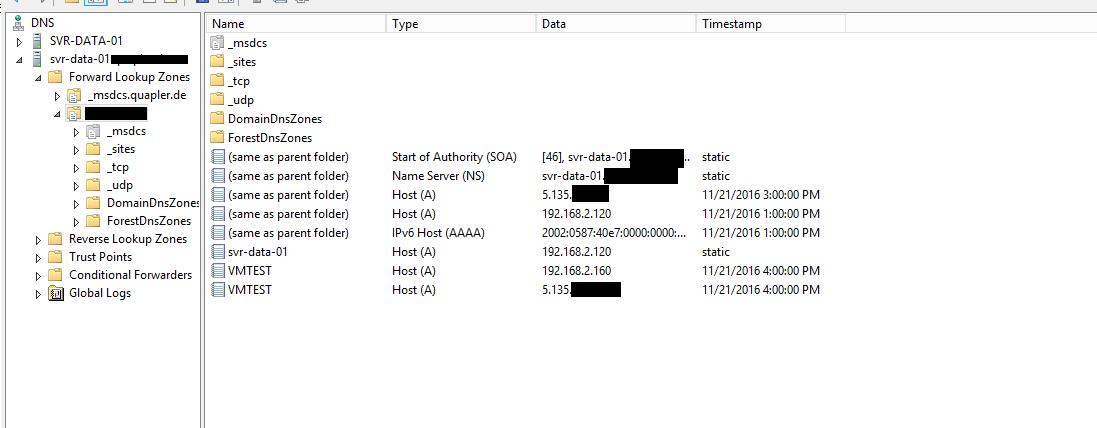
Task: Select VMTEST record with 192.168.2.160
Action: click(516, 271)
